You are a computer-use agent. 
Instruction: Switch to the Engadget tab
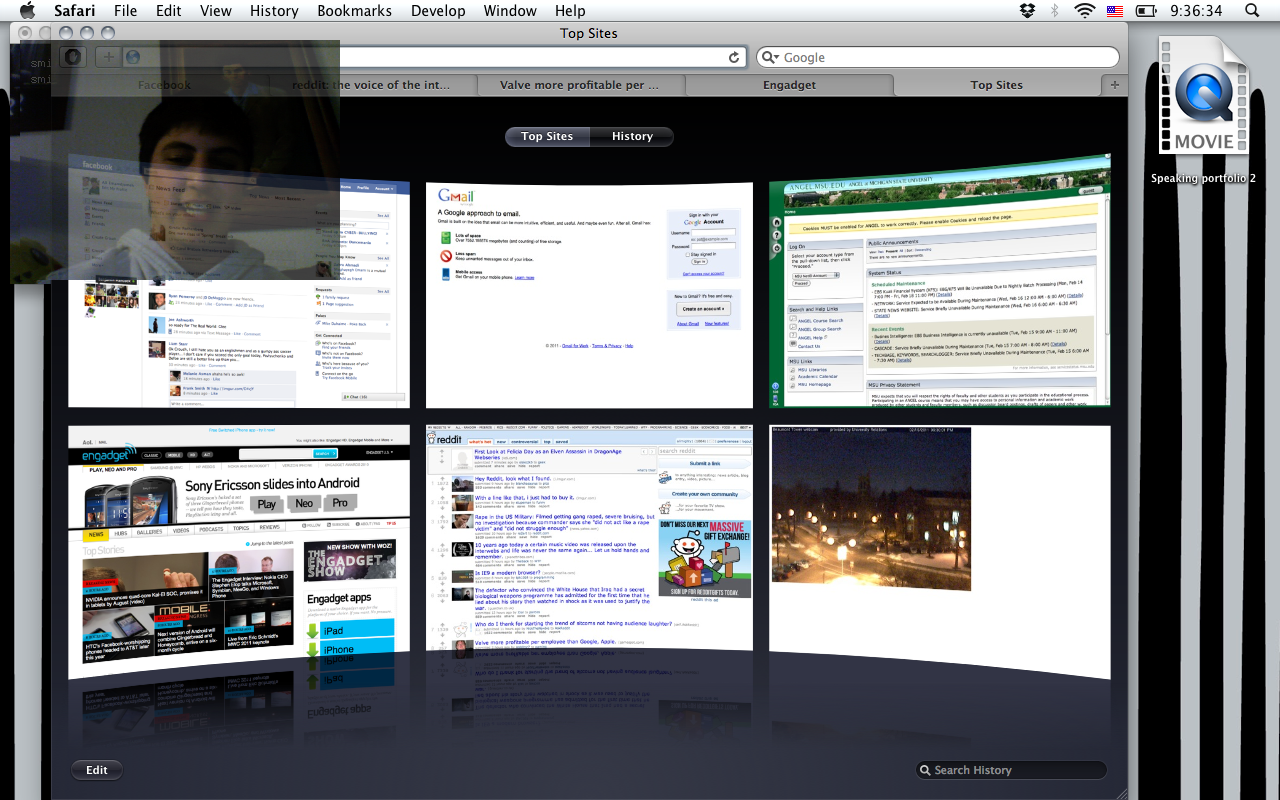(x=789, y=85)
